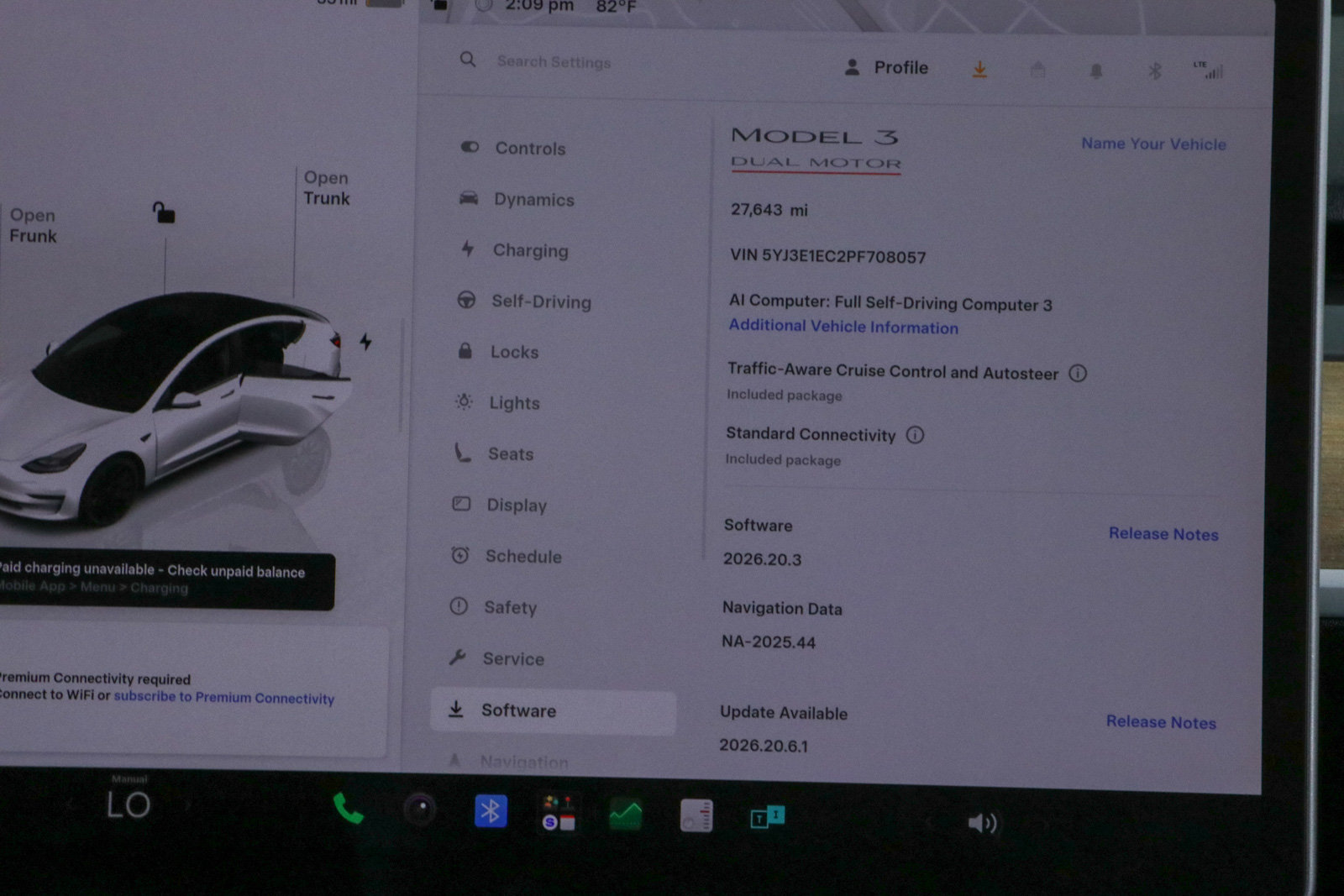Open the HomeLink garage icon
Viewport: 1344px width, 896px height.
coord(1038,70)
